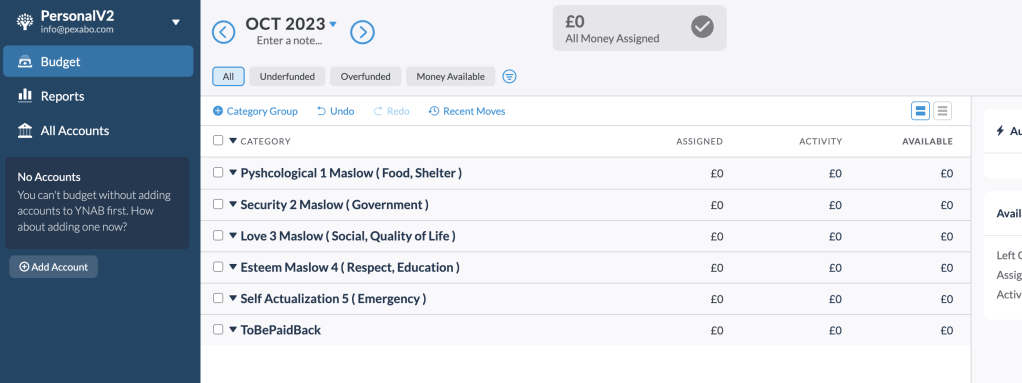Add a new Category Group
Viewport: 1022px width, 383px height.
[x=256, y=111]
